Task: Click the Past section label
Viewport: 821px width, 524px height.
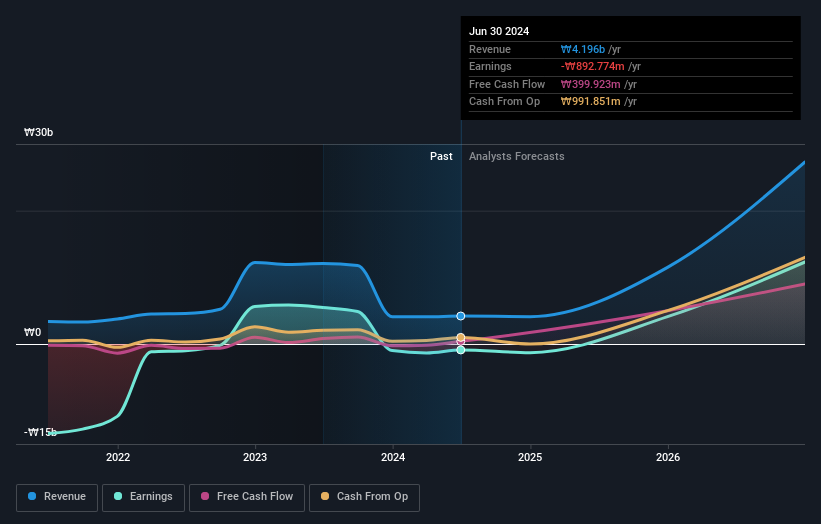Action: 441,157
